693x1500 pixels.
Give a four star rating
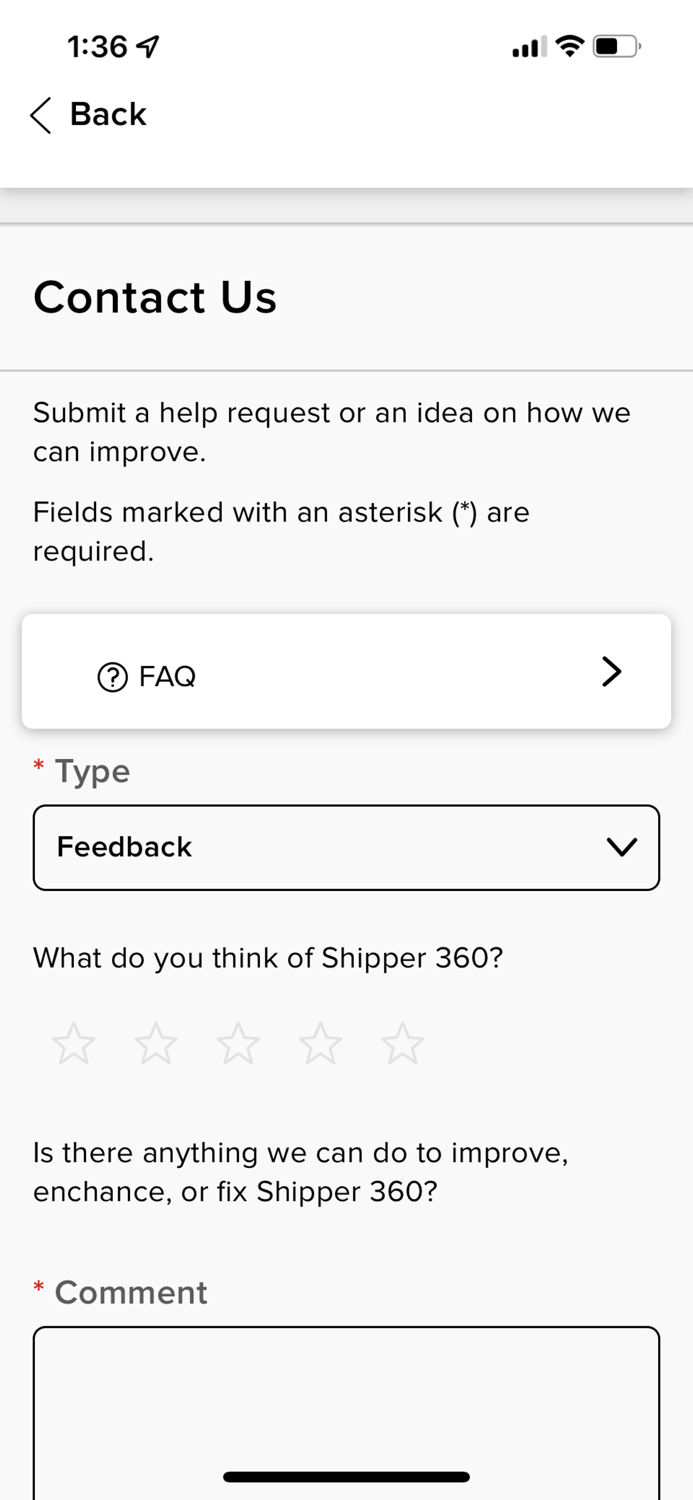(320, 1043)
